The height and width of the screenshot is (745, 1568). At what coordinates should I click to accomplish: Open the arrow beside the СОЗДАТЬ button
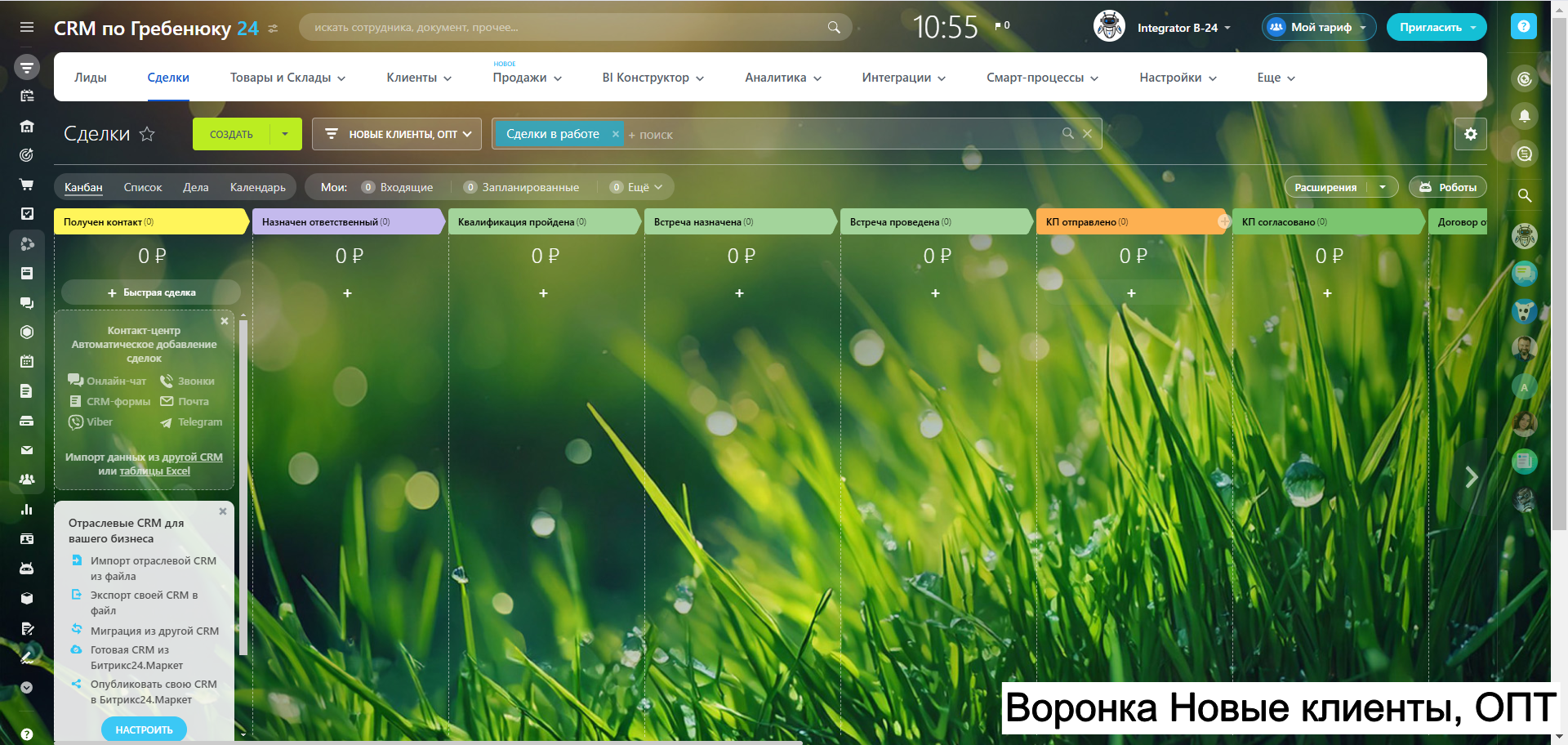click(x=285, y=134)
